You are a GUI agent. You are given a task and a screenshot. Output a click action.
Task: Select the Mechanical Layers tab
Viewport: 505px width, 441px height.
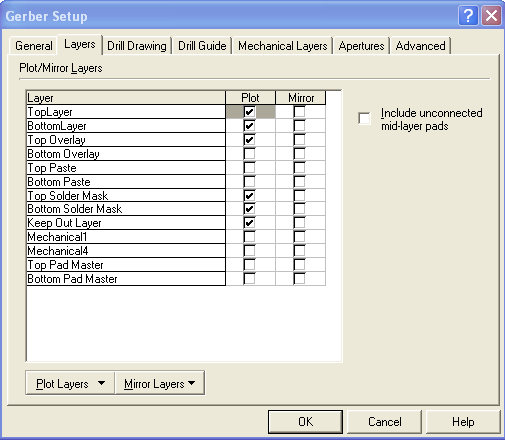pos(283,46)
